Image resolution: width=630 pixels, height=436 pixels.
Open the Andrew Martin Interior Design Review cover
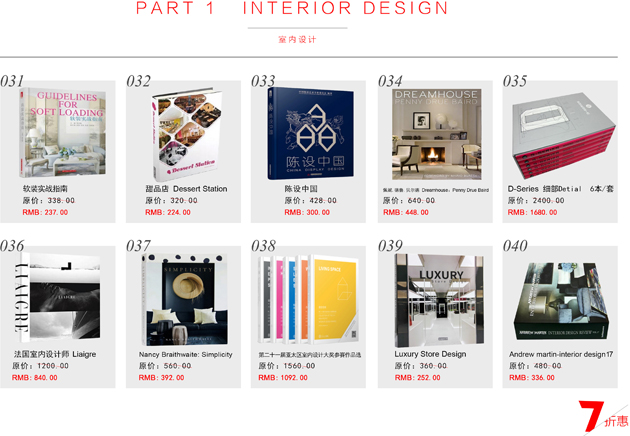561,301
